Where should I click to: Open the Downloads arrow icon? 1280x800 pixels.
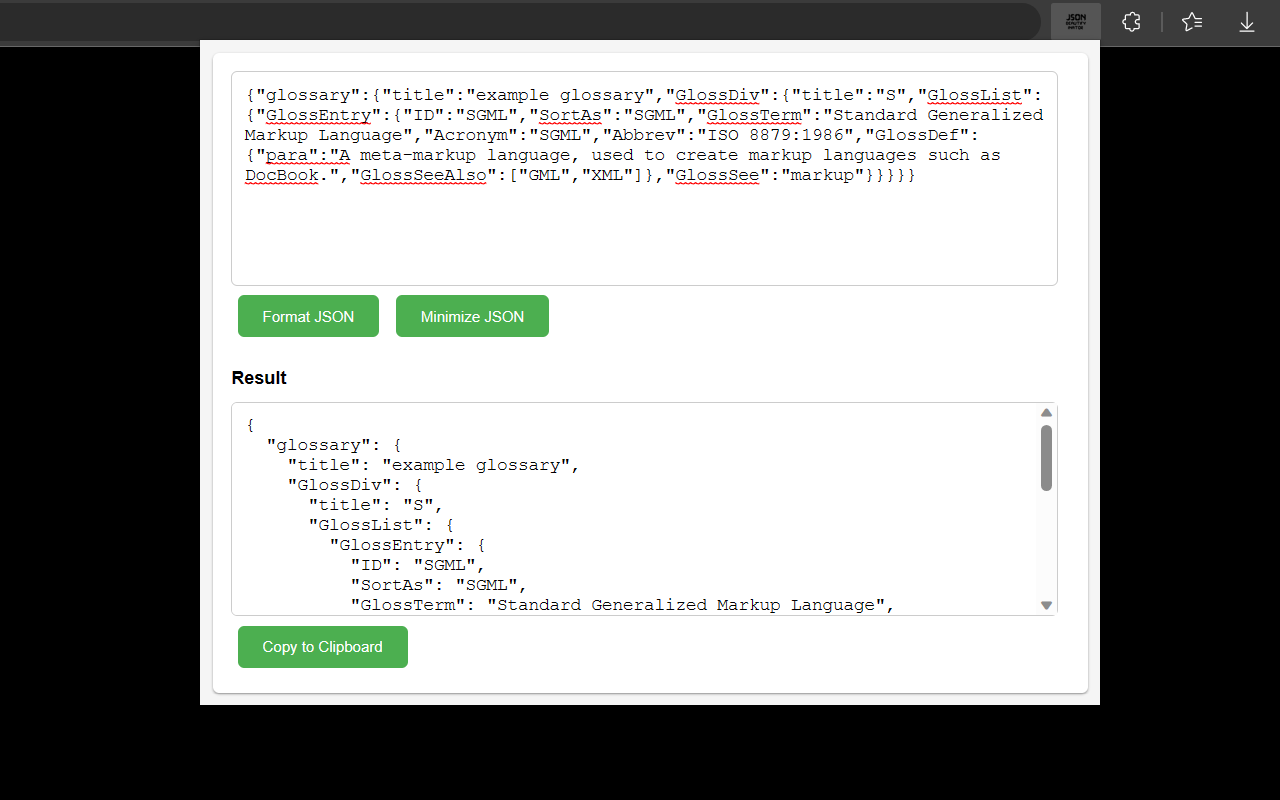1247,22
